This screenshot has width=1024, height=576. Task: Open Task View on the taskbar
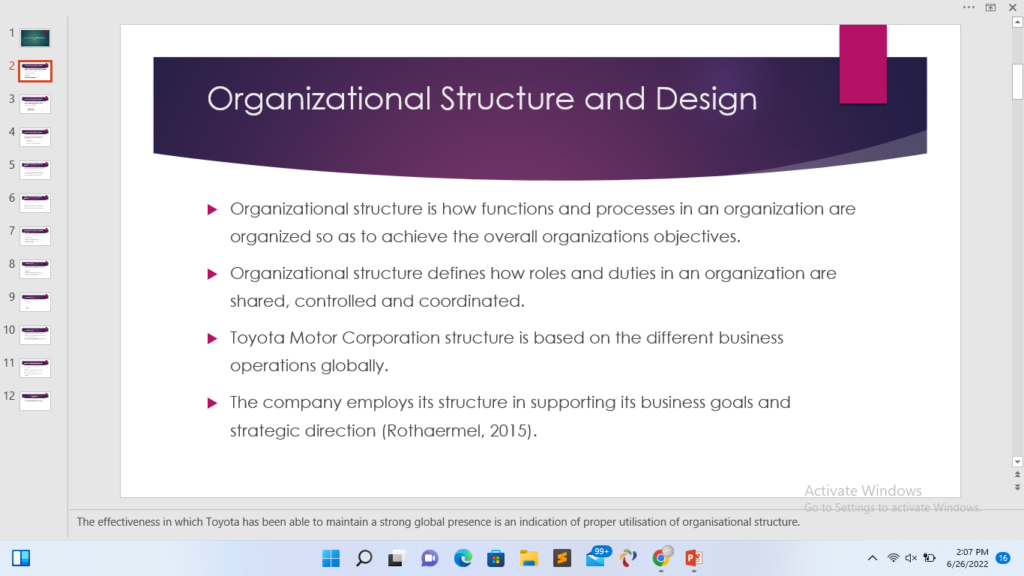[396, 558]
